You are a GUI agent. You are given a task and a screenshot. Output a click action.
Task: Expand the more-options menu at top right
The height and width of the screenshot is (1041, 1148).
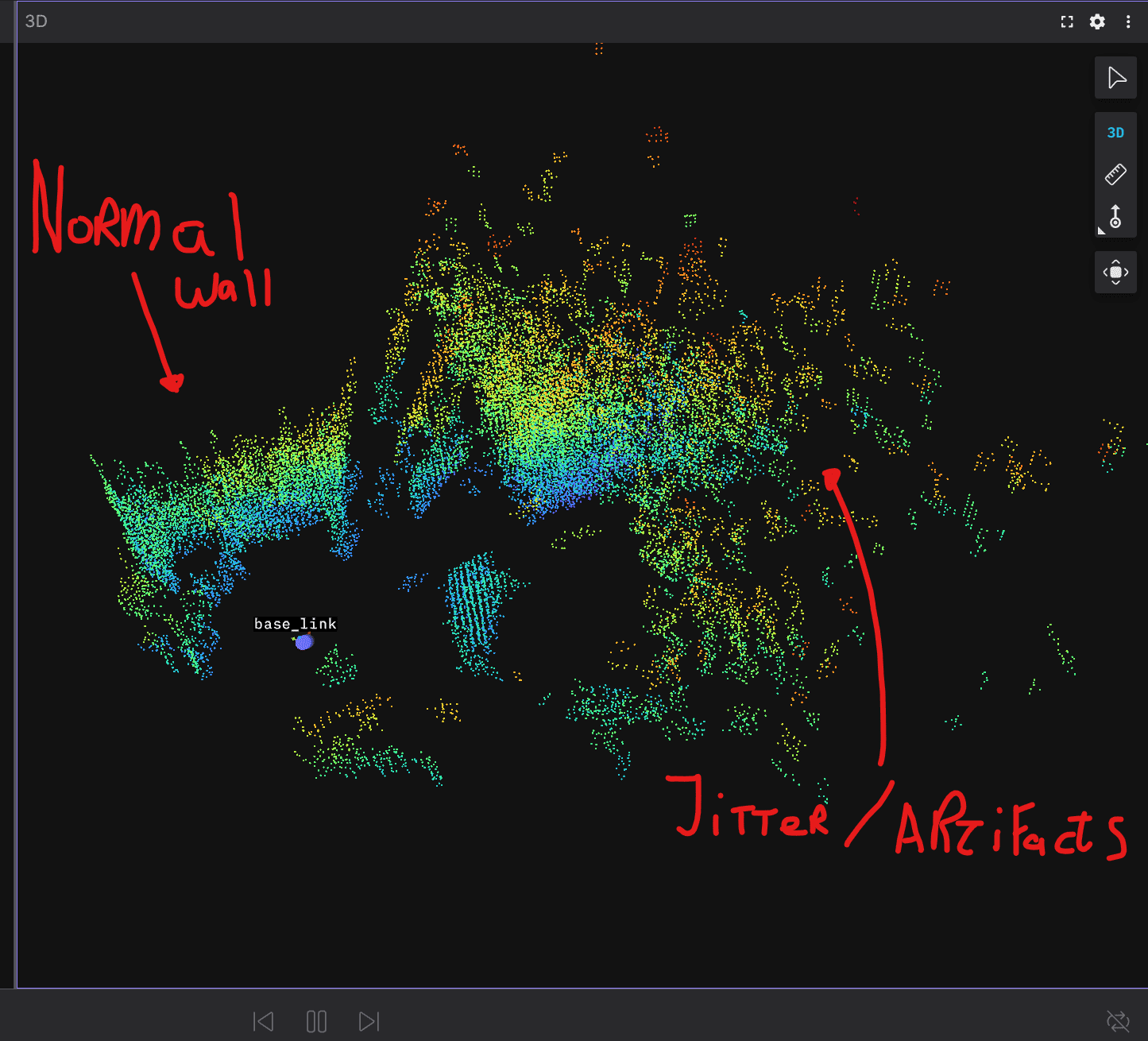click(x=1129, y=21)
